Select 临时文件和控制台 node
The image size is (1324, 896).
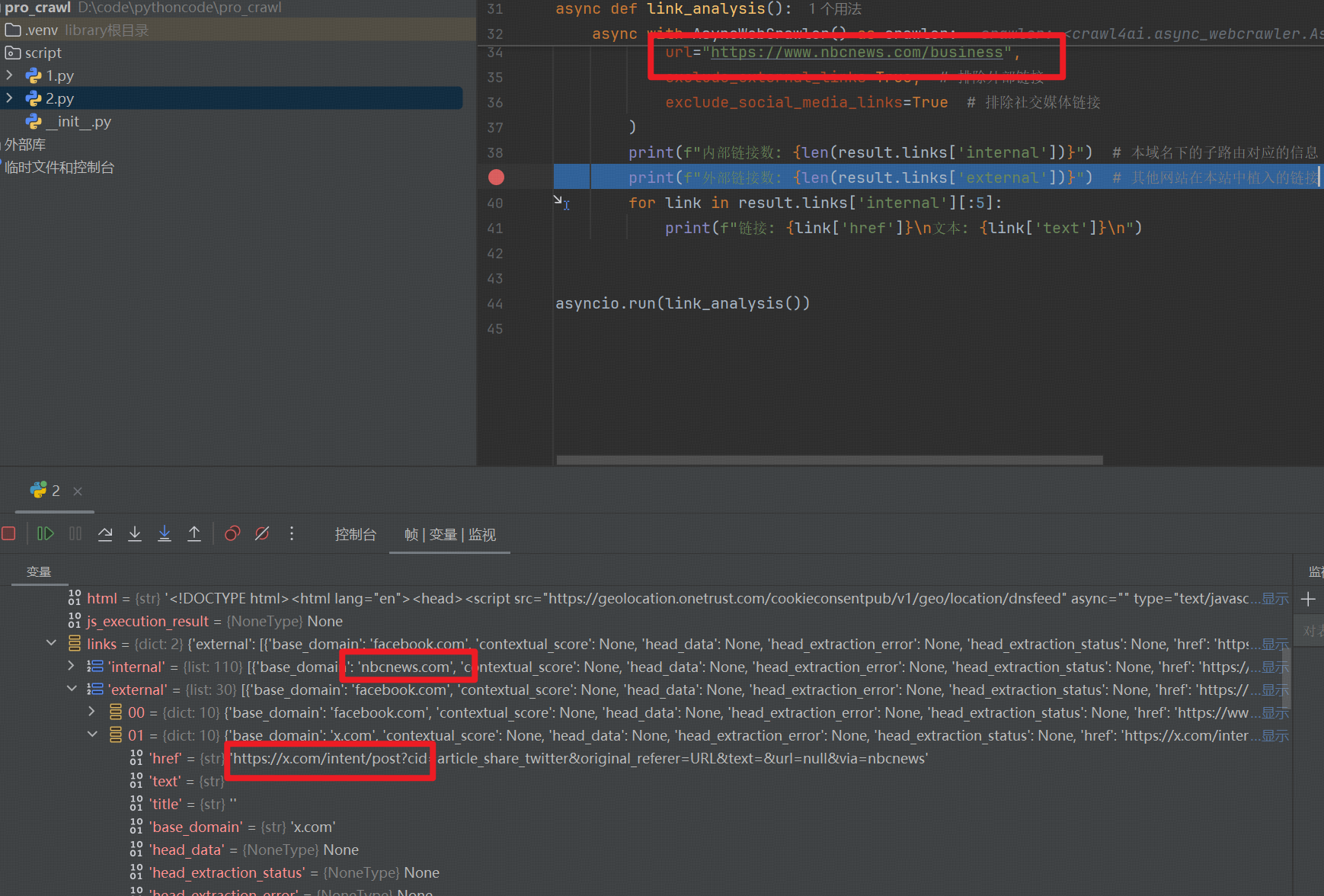(x=59, y=168)
